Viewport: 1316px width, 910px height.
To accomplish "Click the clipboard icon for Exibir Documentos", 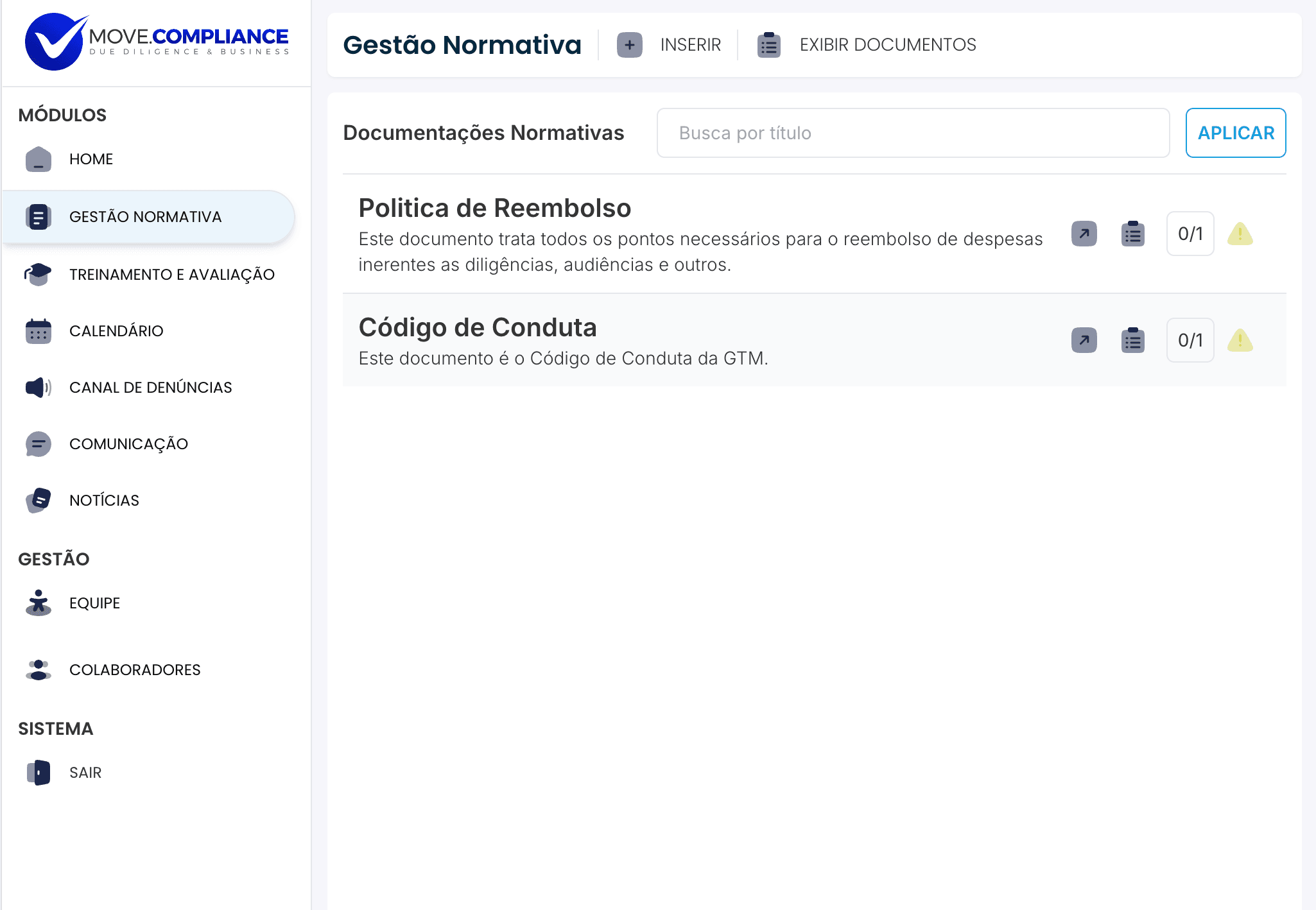I will click(x=768, y=45).
